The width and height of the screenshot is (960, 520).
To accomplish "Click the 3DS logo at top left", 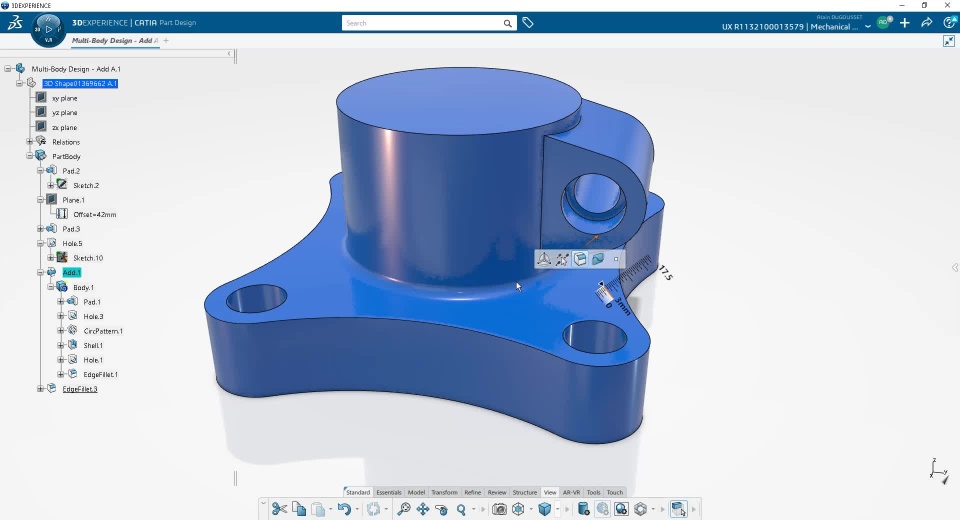I will [x=15, y=23].
